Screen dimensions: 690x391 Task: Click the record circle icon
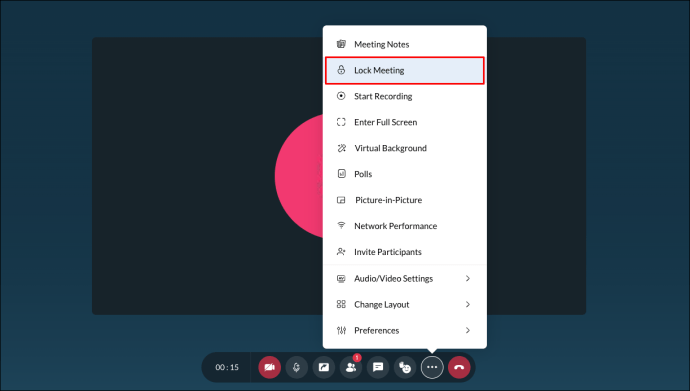341,96
